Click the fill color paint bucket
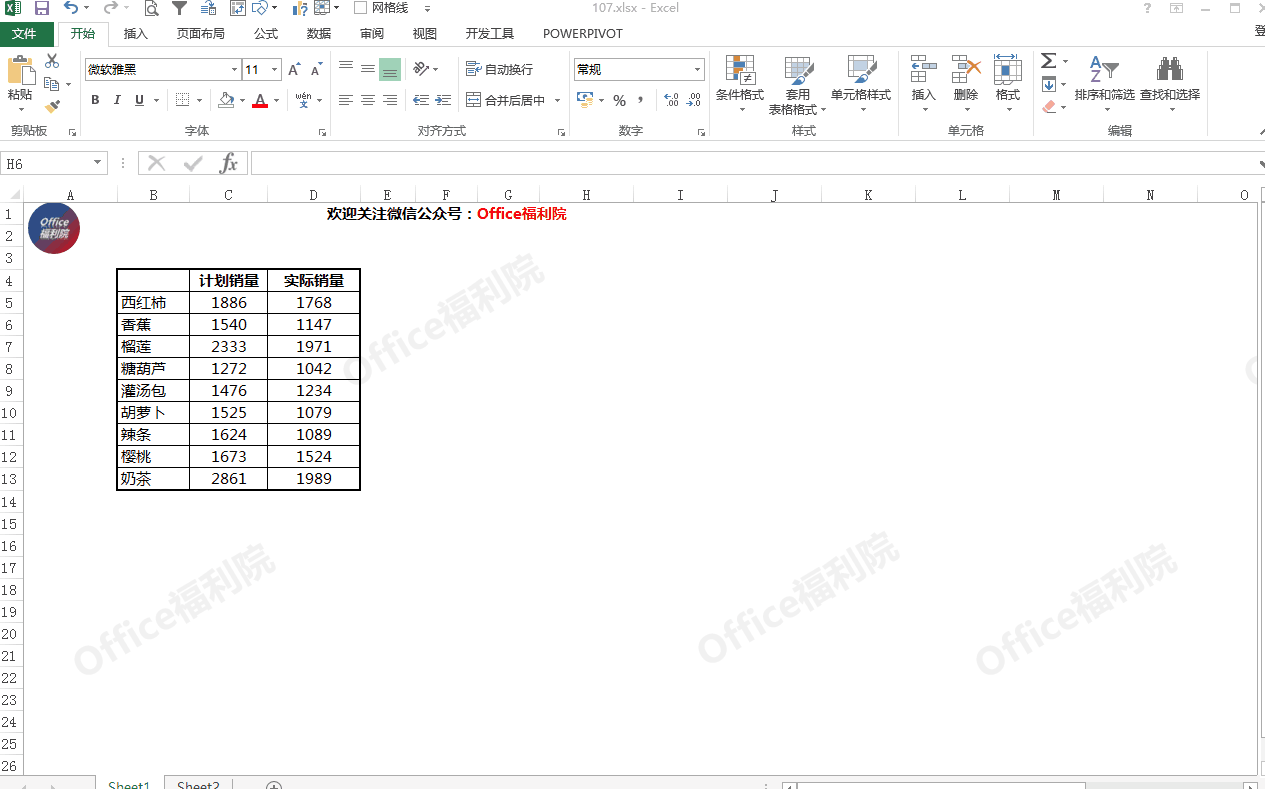Viewport: 1265px width, 789px height. click(x=226, y=100)
